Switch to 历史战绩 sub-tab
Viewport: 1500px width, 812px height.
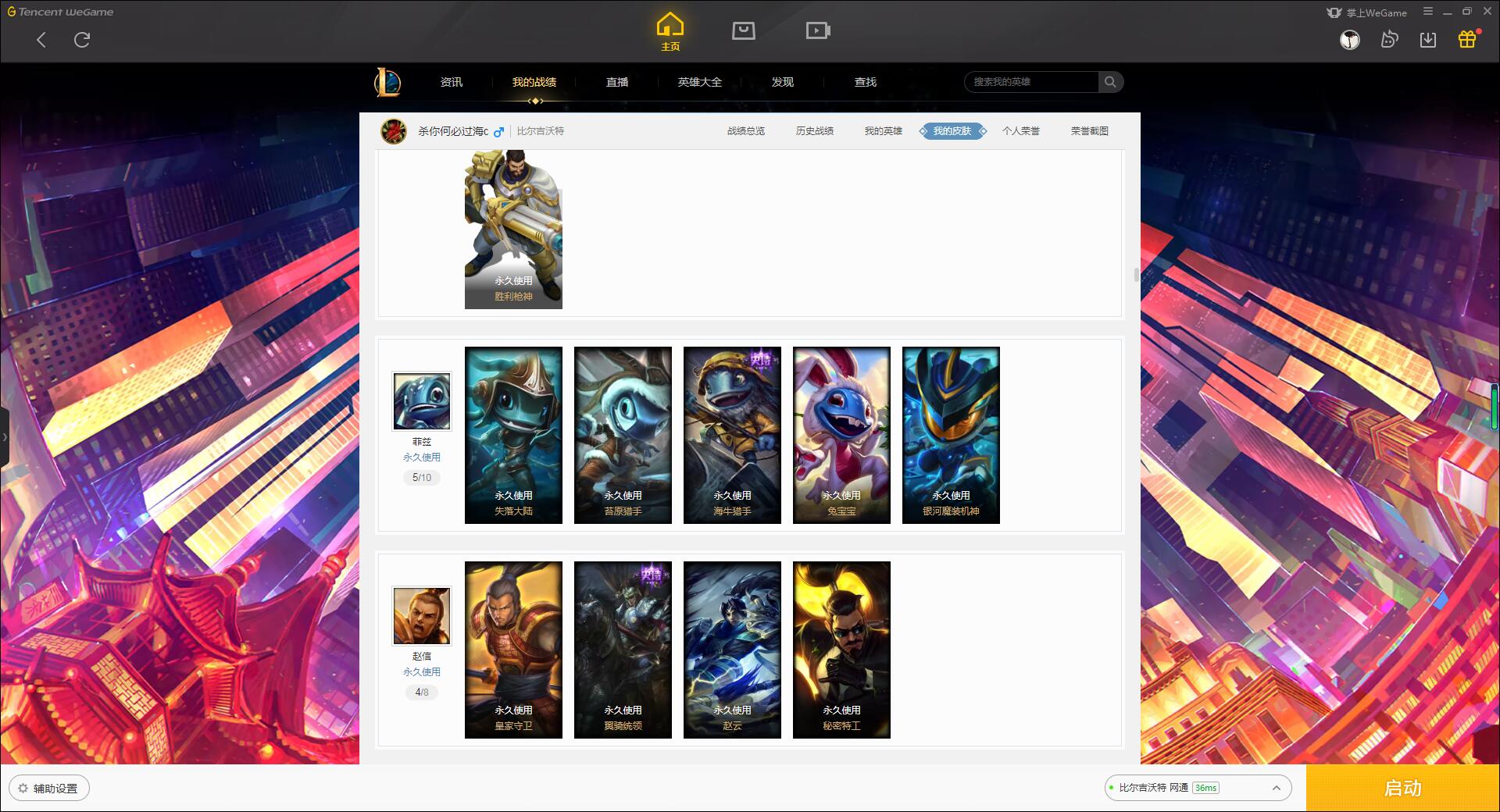(x=815, y=131)
